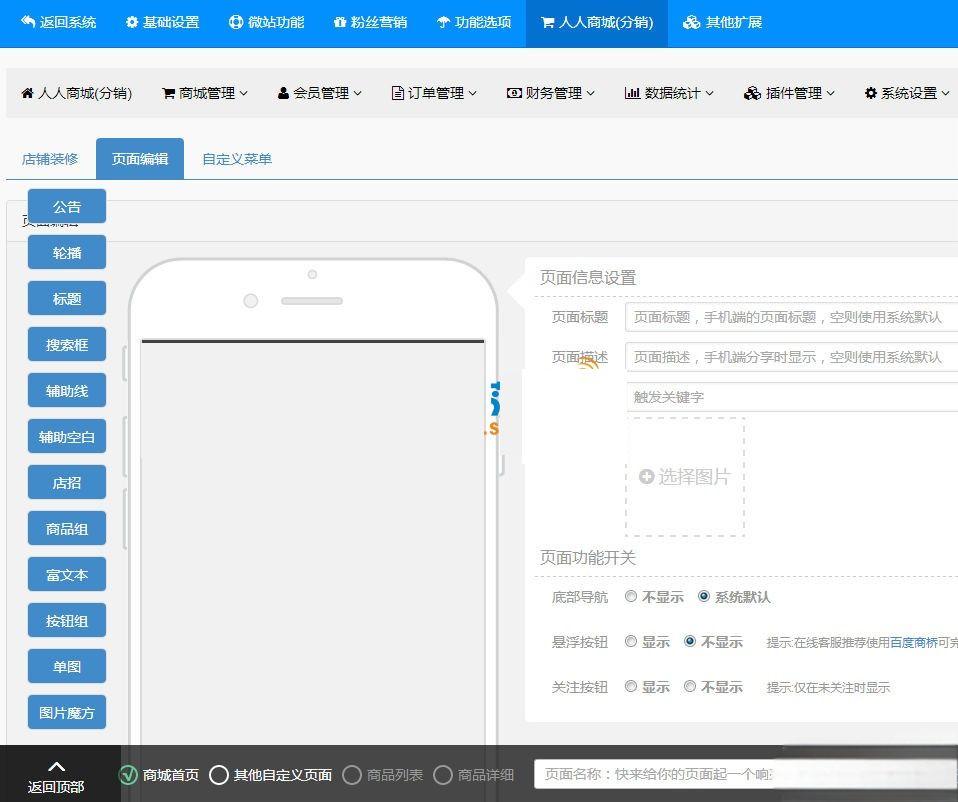Add a 轮播 component to page
958x802 pixels.
click(67, 253)
